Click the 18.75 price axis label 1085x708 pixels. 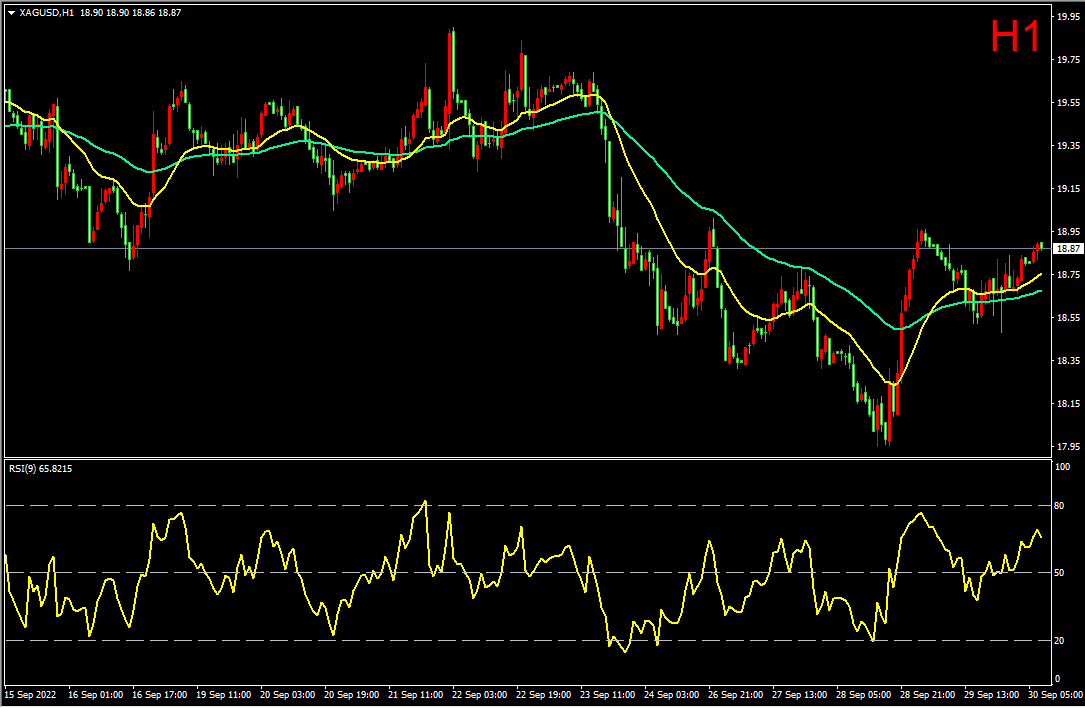click(1068, 275)
